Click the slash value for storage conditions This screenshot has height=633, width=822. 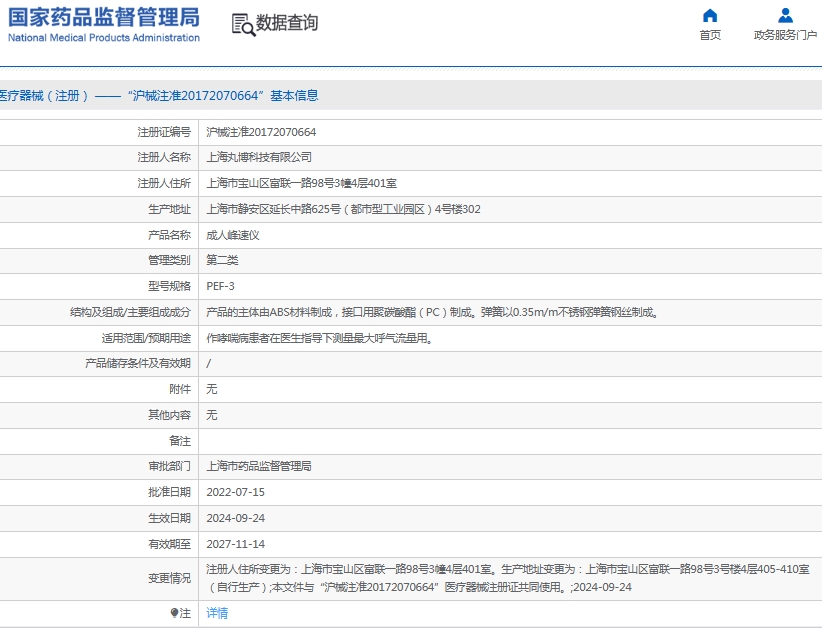click(x=209, y=363)
